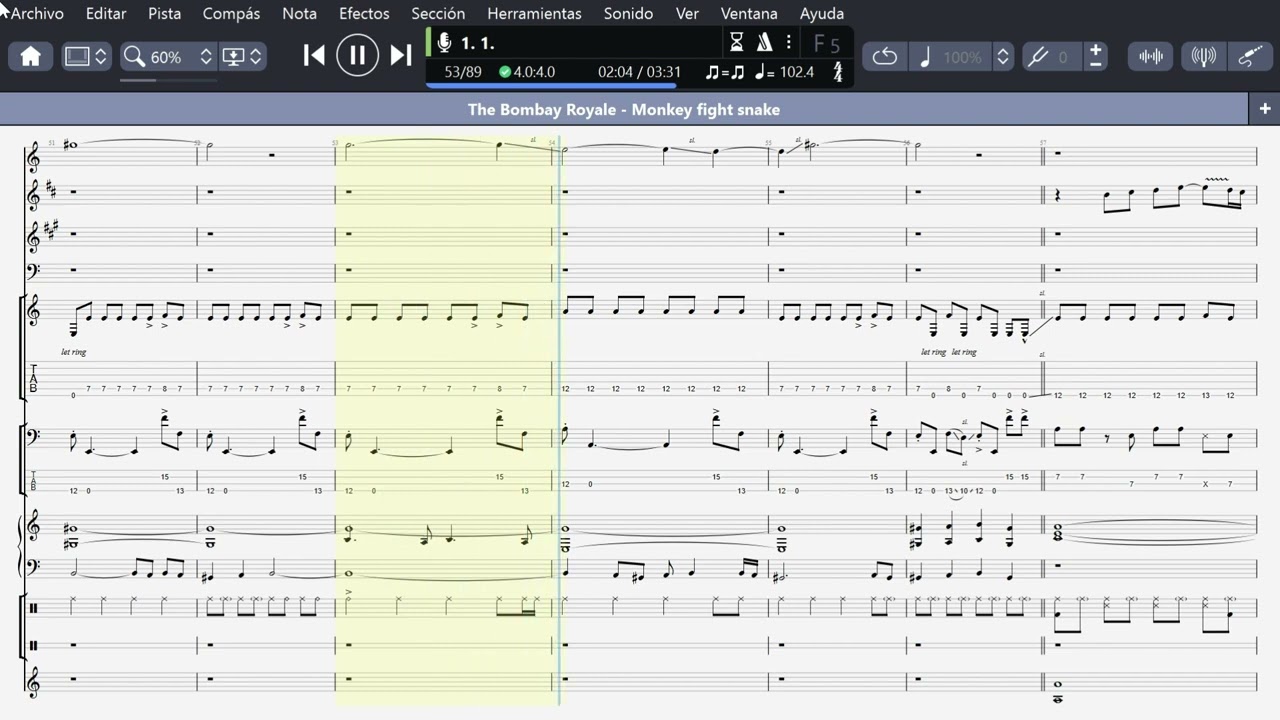Screen dimensions: 1280x720
Task: Jump to the previous bar
Action: coord(314,56)
